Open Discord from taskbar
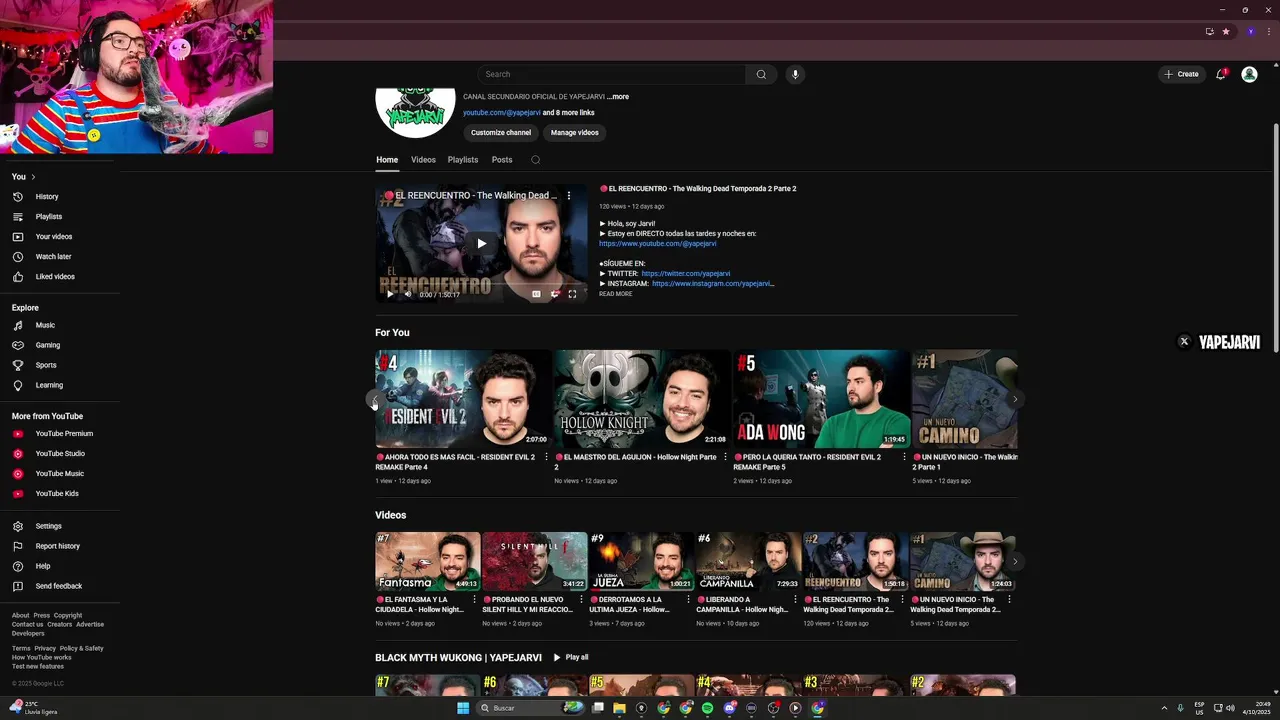 coord(729,708)
